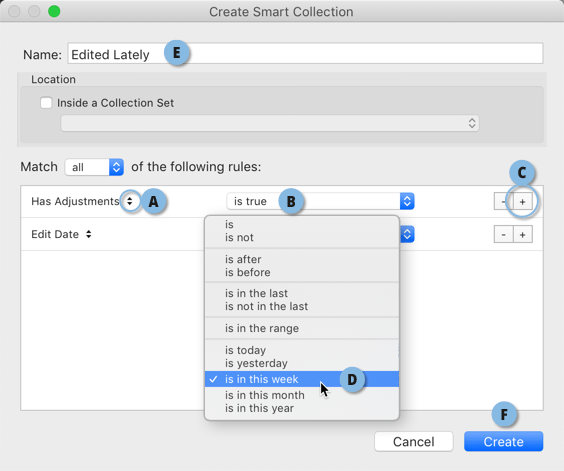This screenshot has width=564, height=471.
Task: Click the green zoom window button
Action: pos(54,11)
